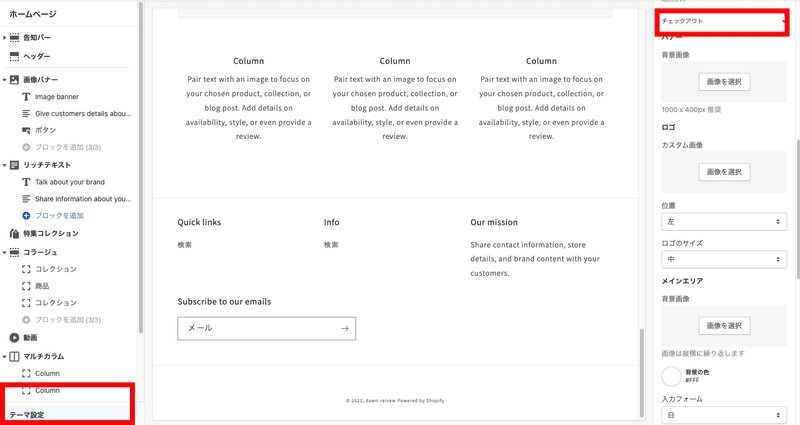Open the 背景の色 #FFF color swatch
The width and height of the screenshot is (800, 425).
click(x=671, y=376)
